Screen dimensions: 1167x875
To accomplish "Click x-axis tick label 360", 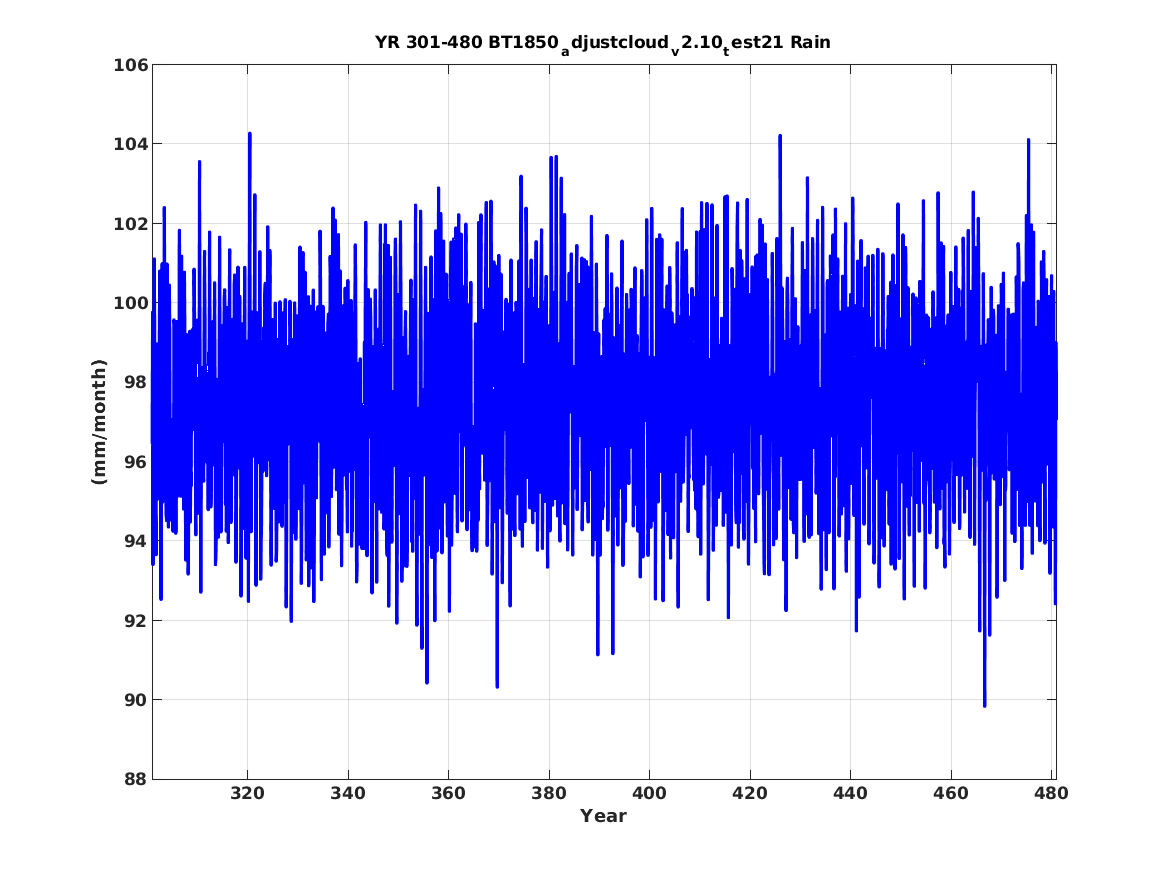I will [x=449, y=794].
